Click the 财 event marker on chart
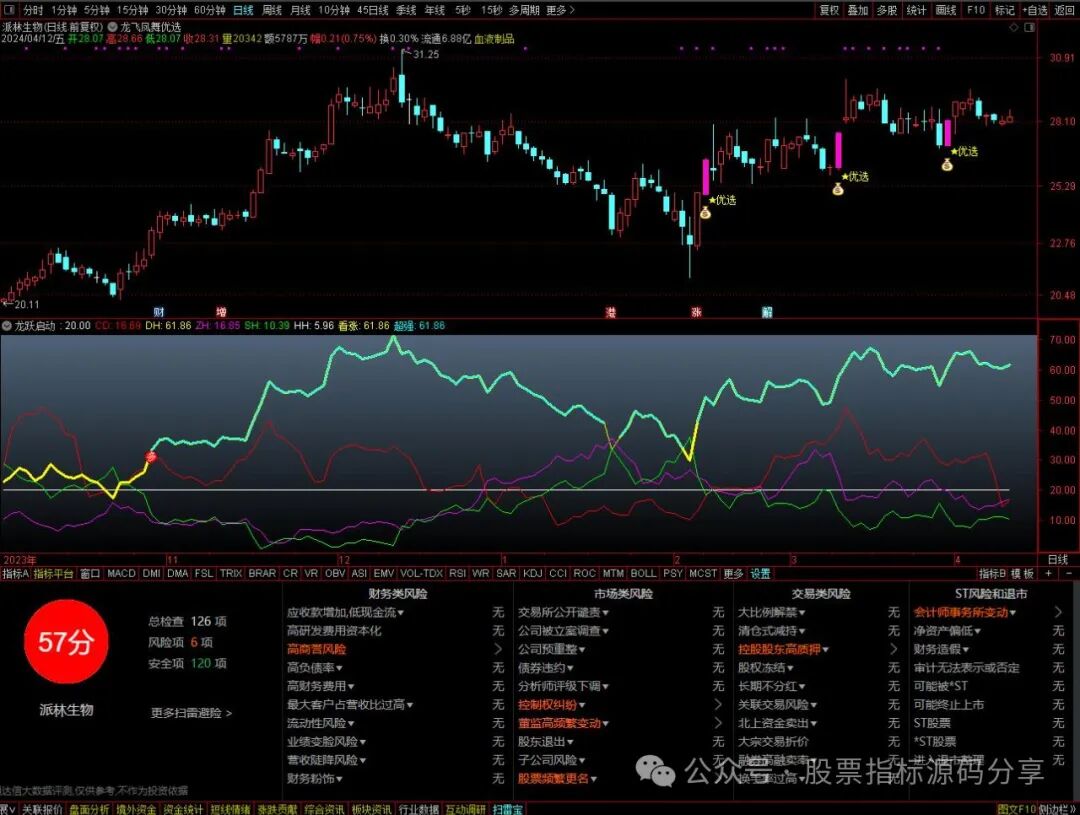The width and height of the screenshot is (1080, 815). tap(159, 312)
